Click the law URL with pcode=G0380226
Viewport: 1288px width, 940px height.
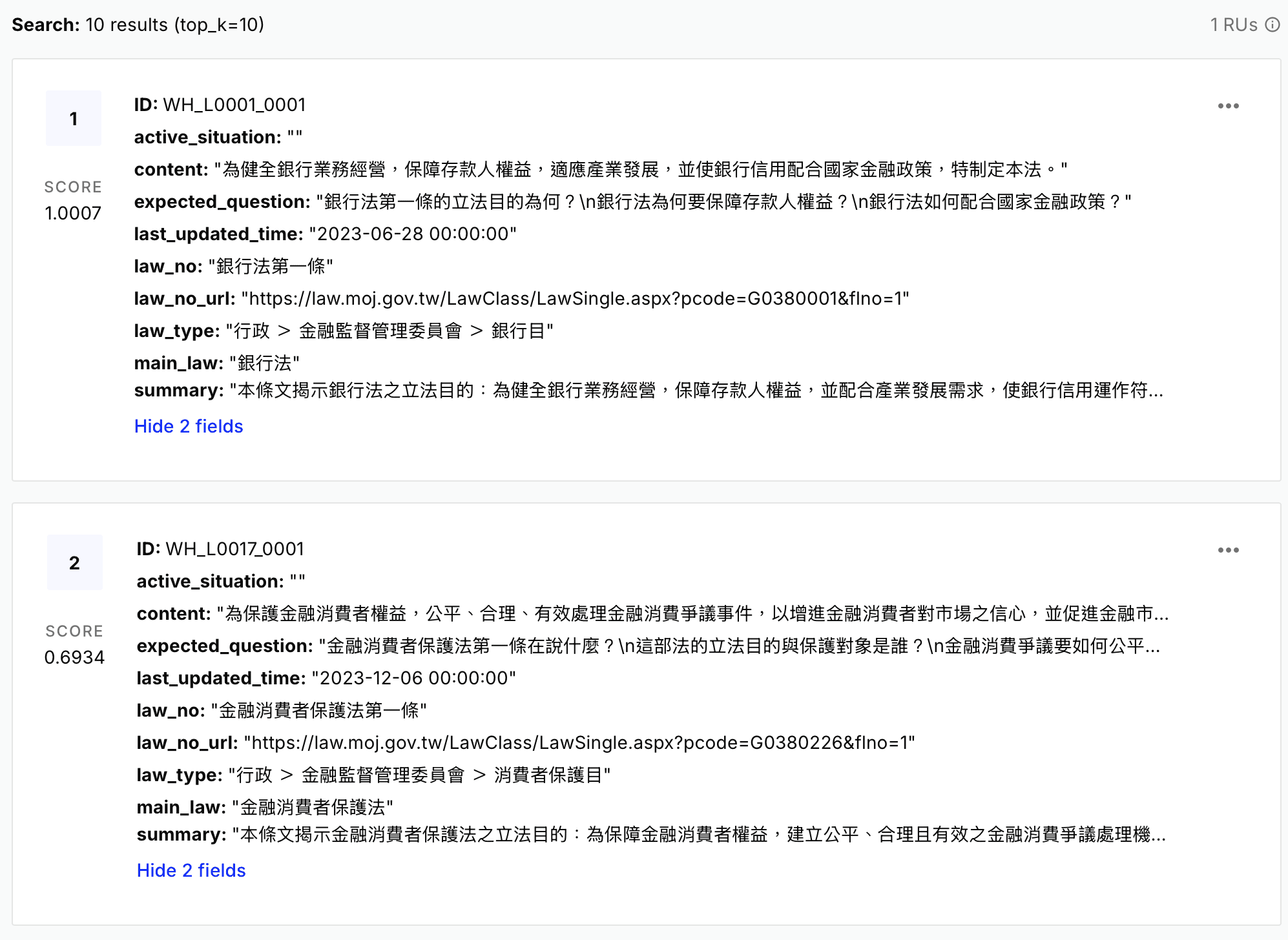click(579, 742)
